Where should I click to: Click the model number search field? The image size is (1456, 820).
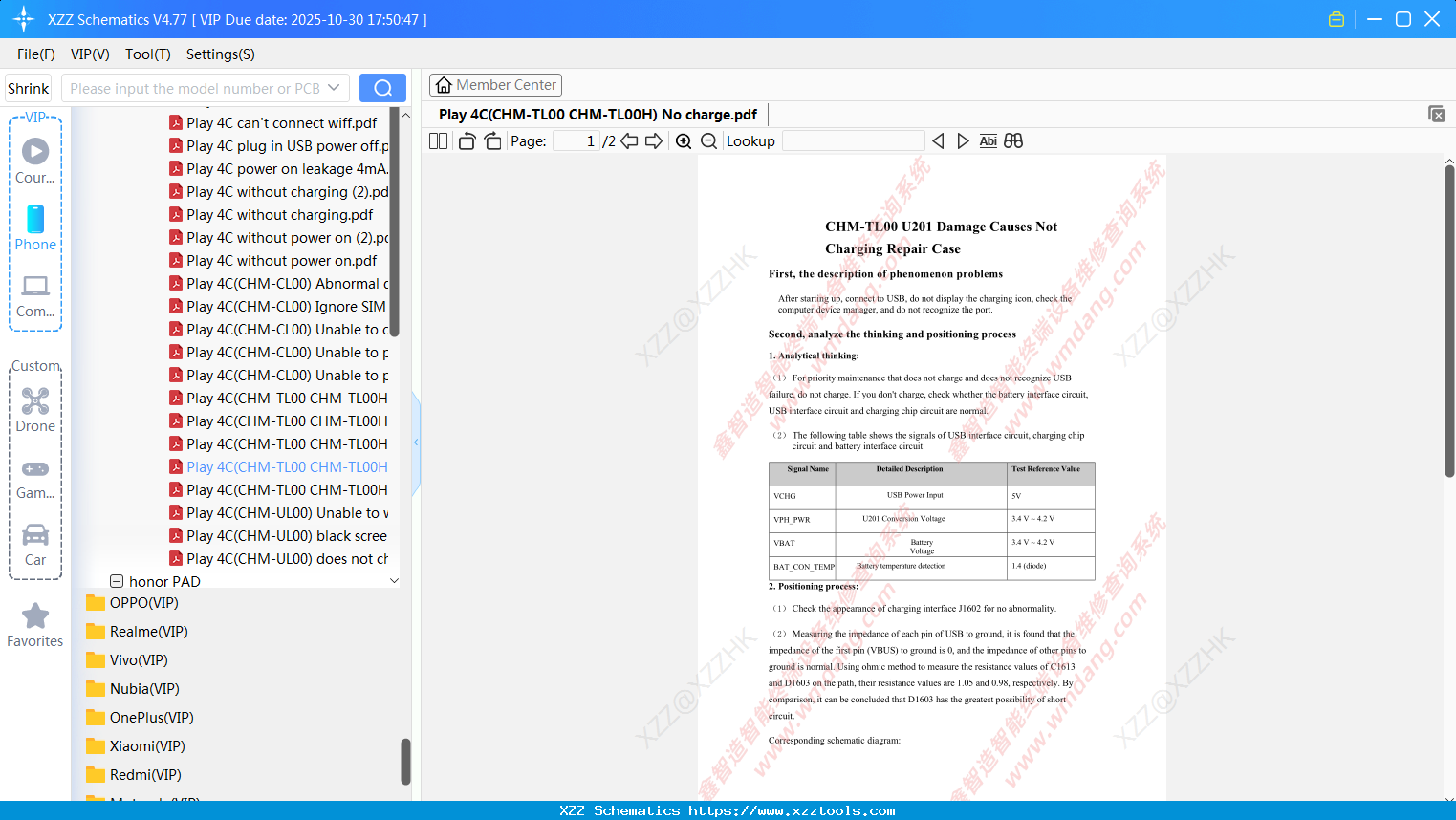click(x=194, y=88)
